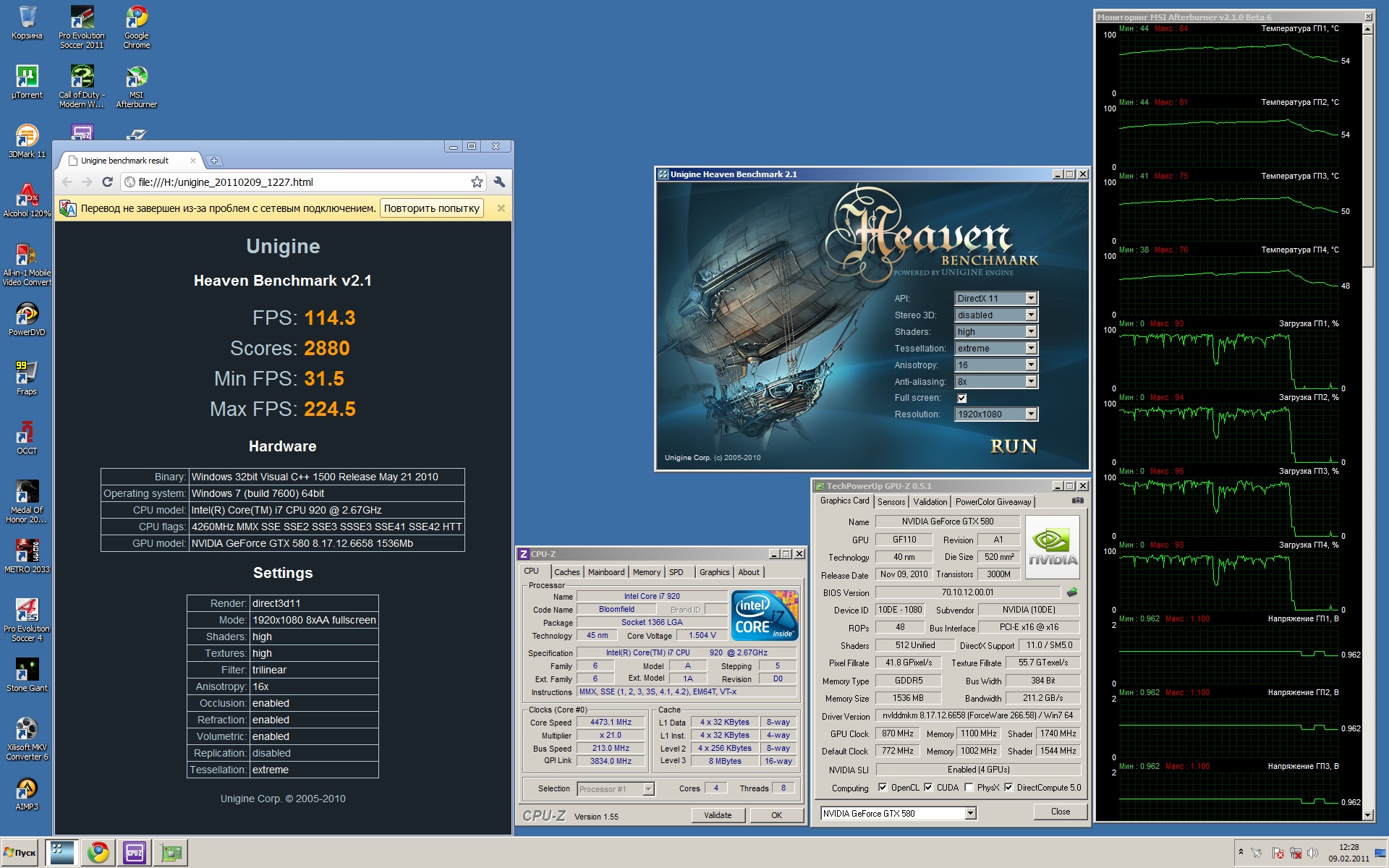
Task: Open the Chrome new tab button
Action: pyautogui.click(x=214, y=161)
